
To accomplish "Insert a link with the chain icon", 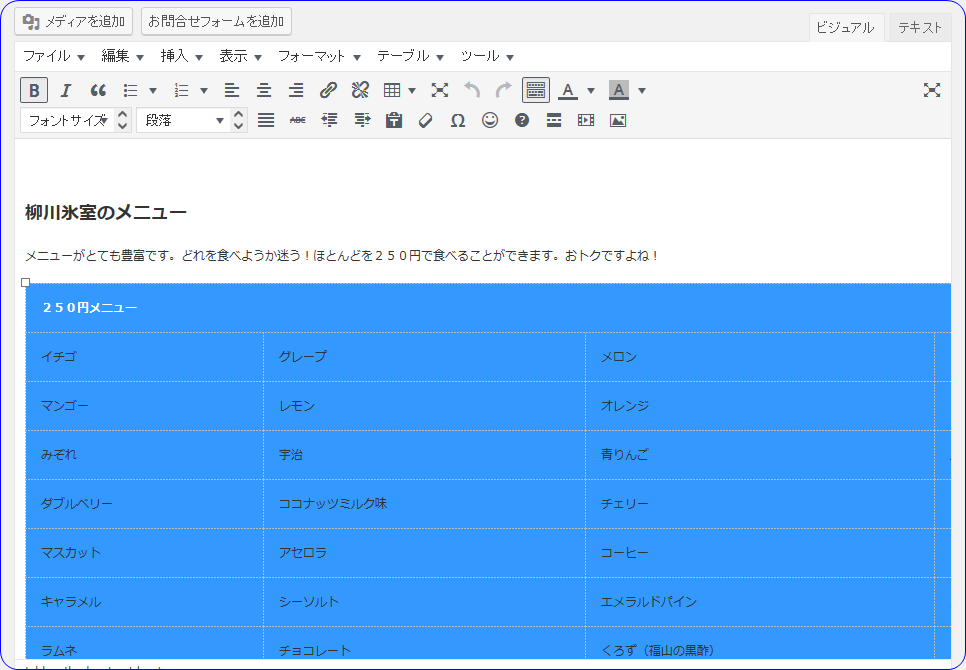I will (328, 91).
